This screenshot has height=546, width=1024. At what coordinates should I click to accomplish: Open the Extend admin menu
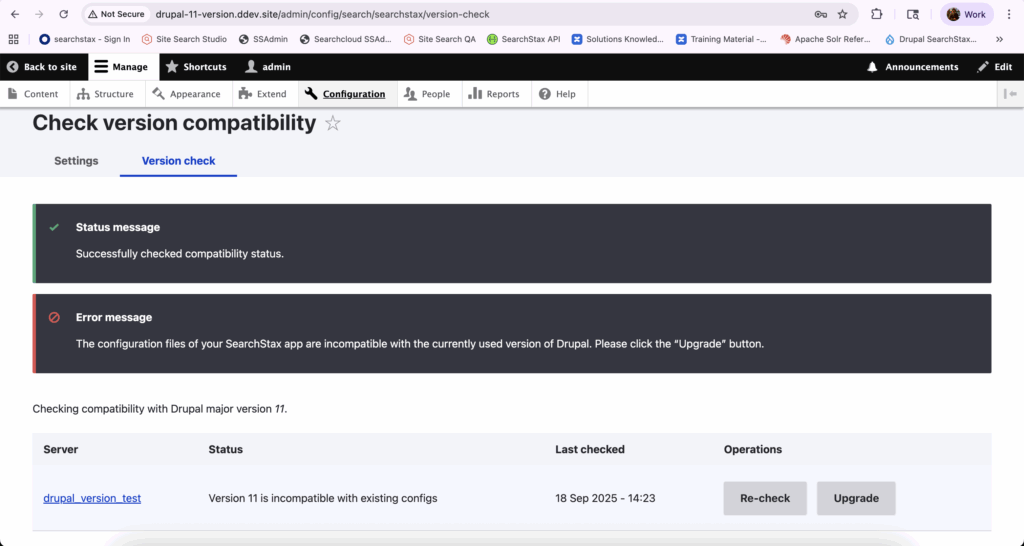[x=264, y=94]
